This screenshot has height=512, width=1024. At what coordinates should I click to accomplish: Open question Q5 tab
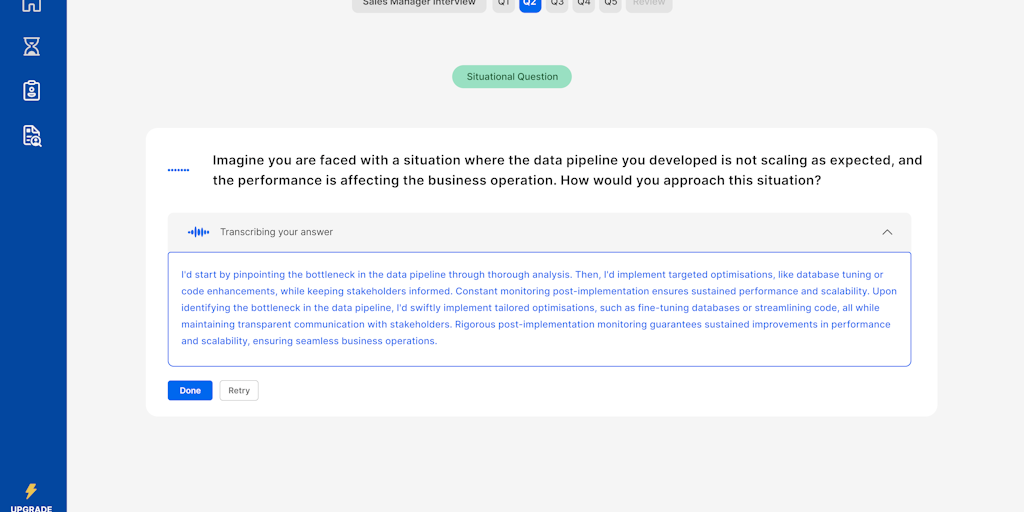tap(610, 4)
